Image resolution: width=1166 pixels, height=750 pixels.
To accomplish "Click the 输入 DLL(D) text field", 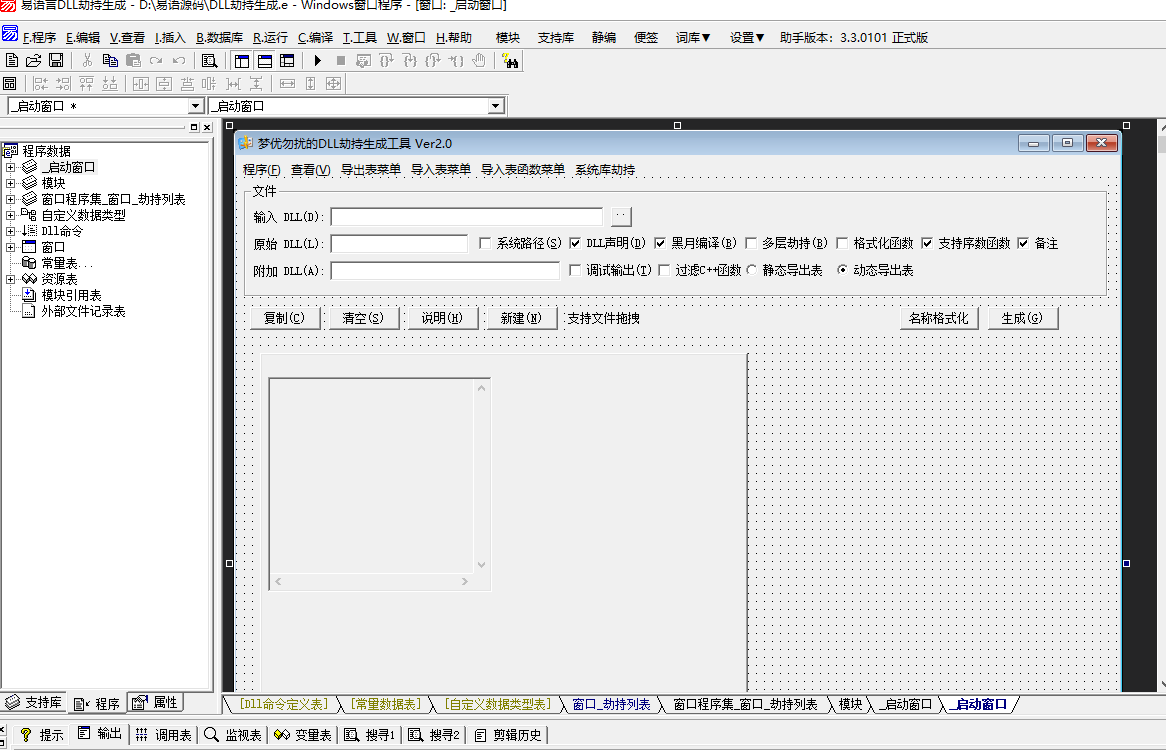I will pyautogui.click(x=466, y=217).
